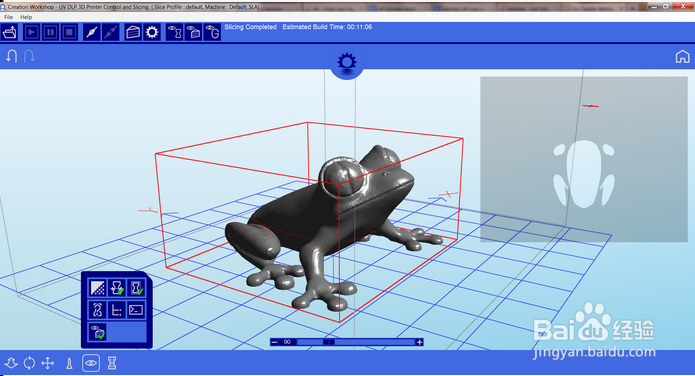Click the plus button on layer slider
The image size is (695, 376).
click(x=419, y=342)
